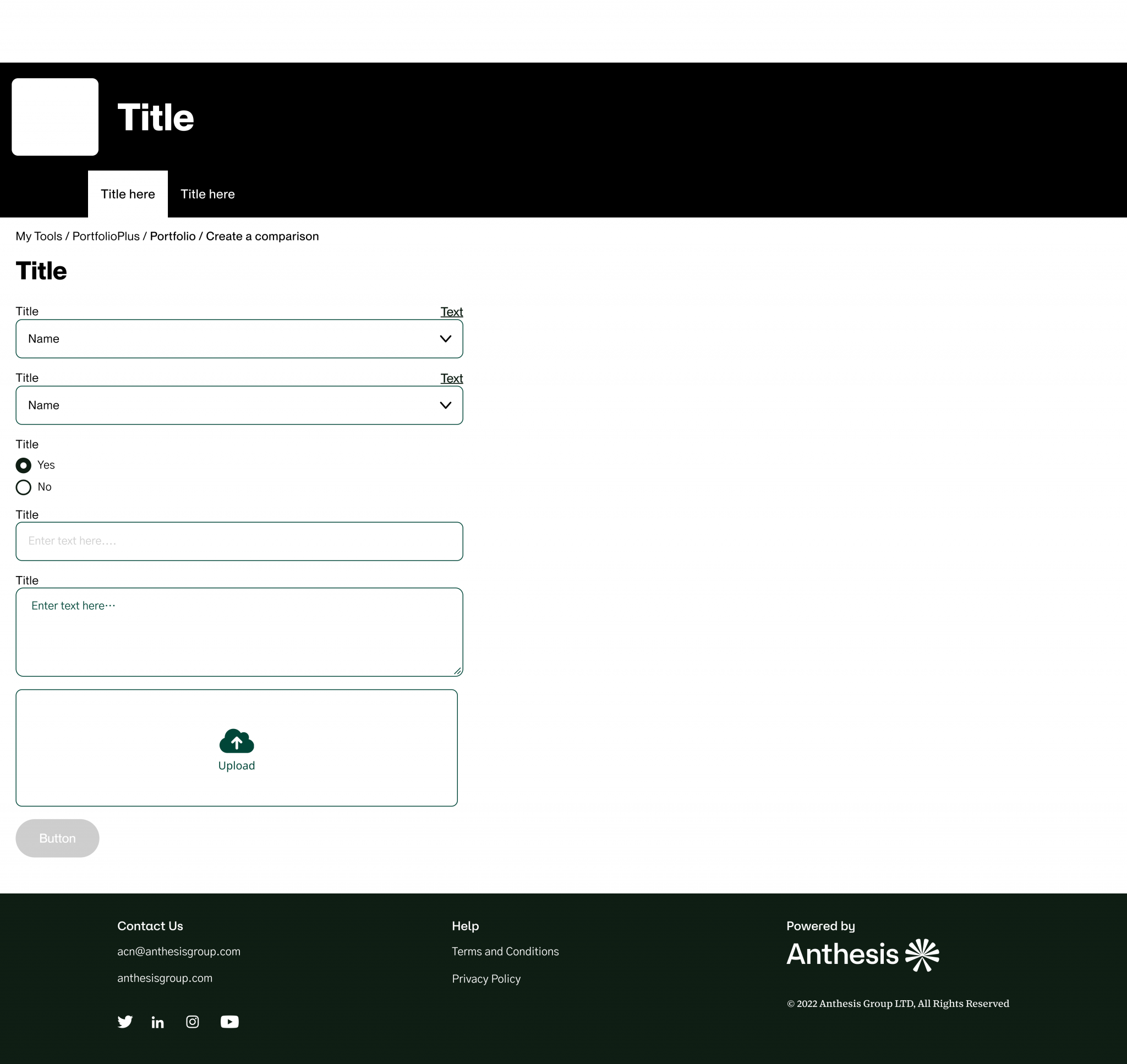Click the white logo placeholder in header
This screenshot has width=1127, height=1064.
55,117
